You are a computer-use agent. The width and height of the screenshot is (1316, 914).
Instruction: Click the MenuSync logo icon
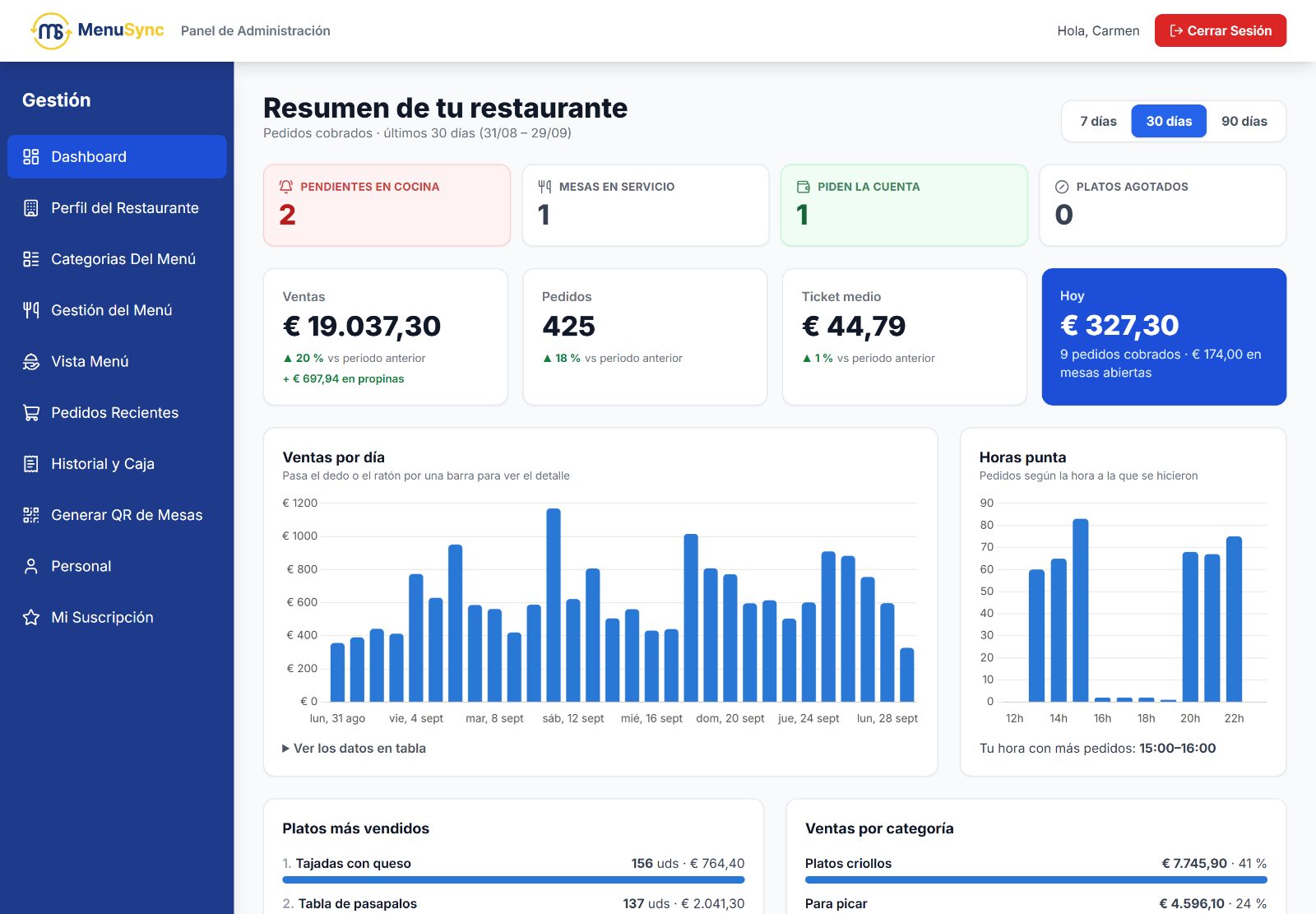51,30
